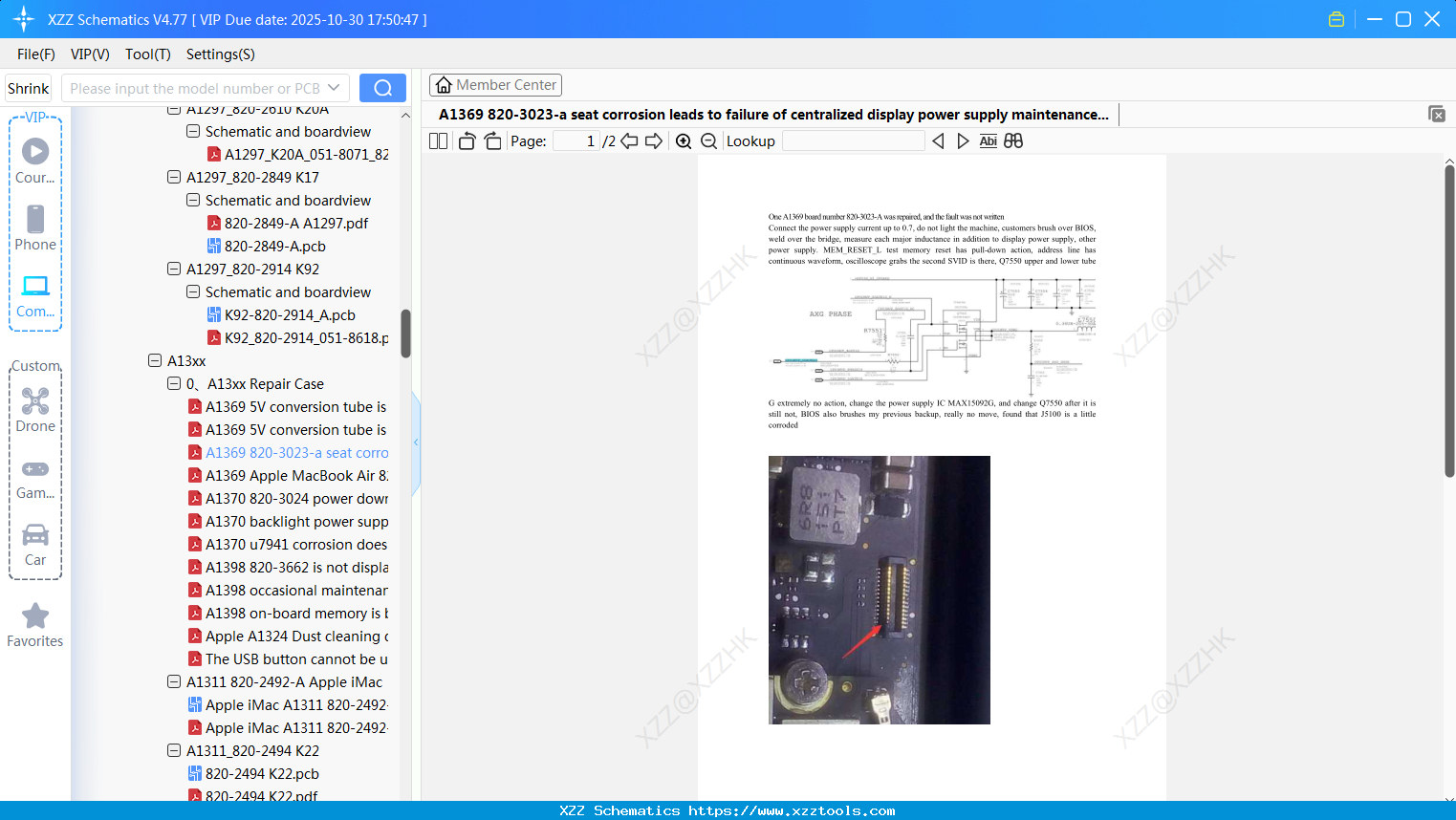This screenshot has width=1456, height=820.
Task: Collapse the A1297_820-2849 K17 node
Action: click(x=174, y=177)
